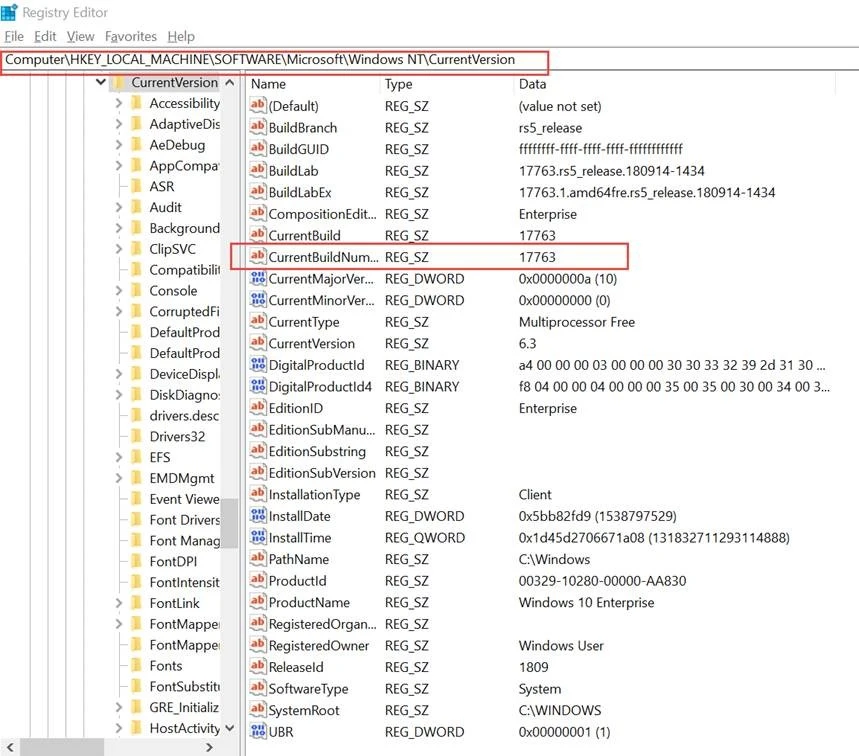Click the string icon next to ProductName
The image size is (859, 756).
coord(257,603)
